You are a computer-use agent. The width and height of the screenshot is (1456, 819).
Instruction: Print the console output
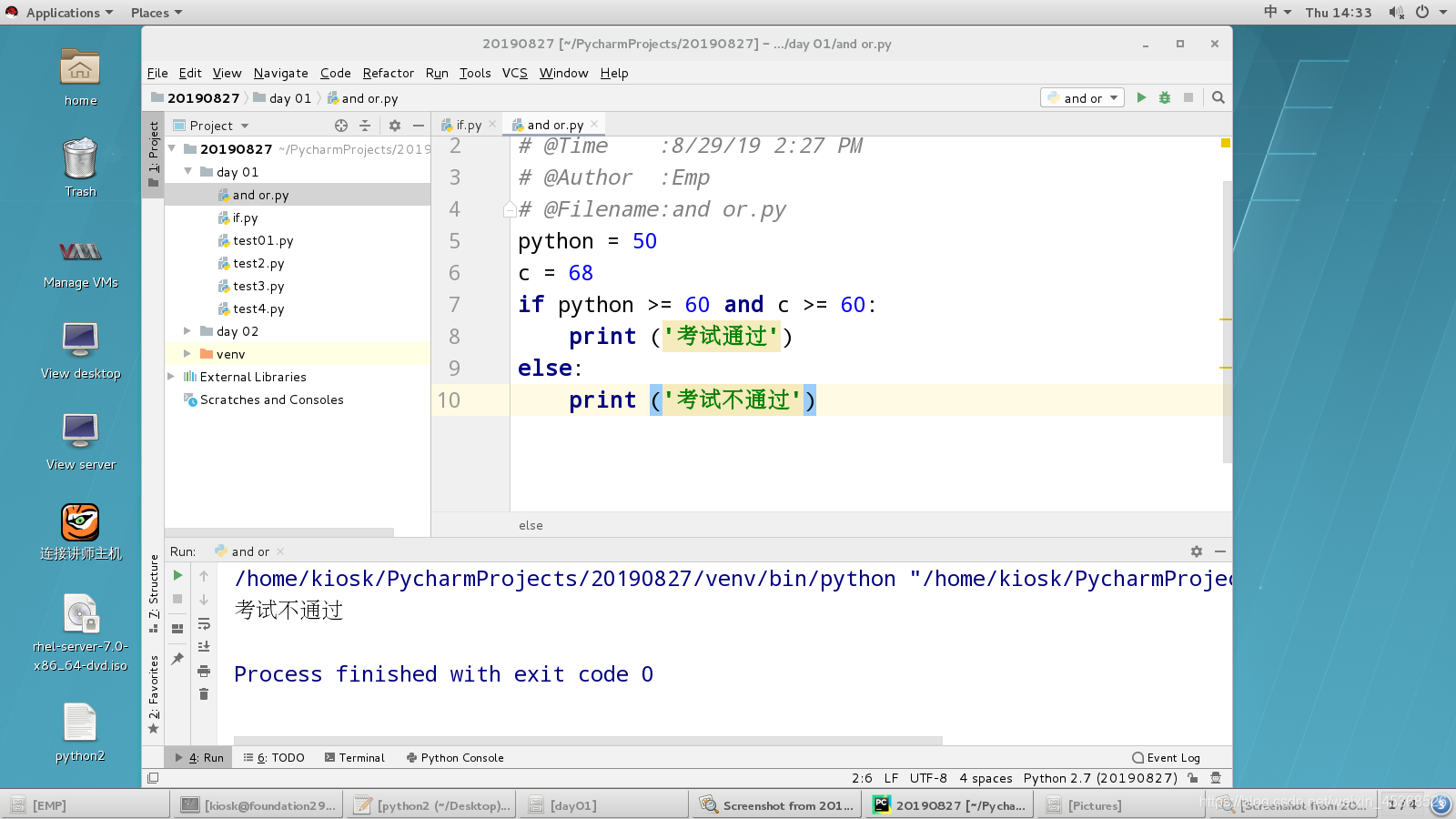coord(204,671)
